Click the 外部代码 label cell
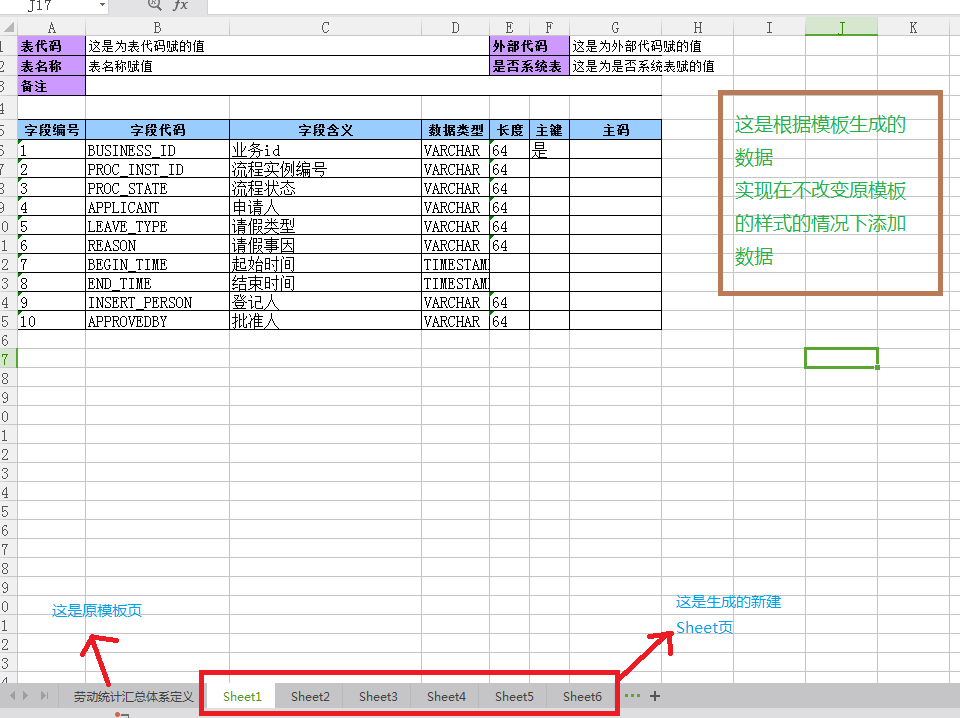The width and height of the screenshot is (960, 718). [x=530, y=46]
